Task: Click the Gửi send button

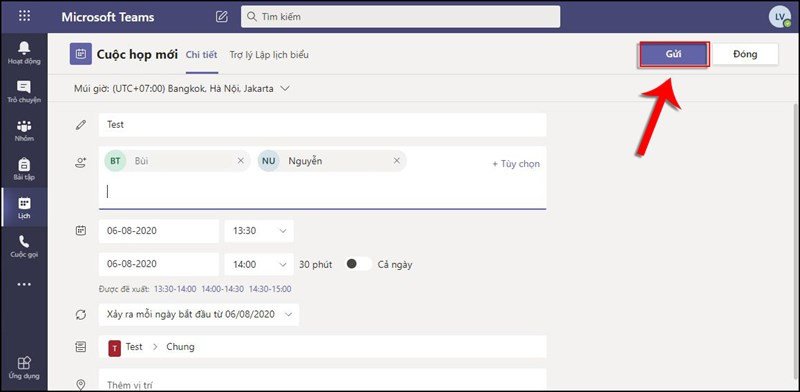Action: click(x=673, y=54)
